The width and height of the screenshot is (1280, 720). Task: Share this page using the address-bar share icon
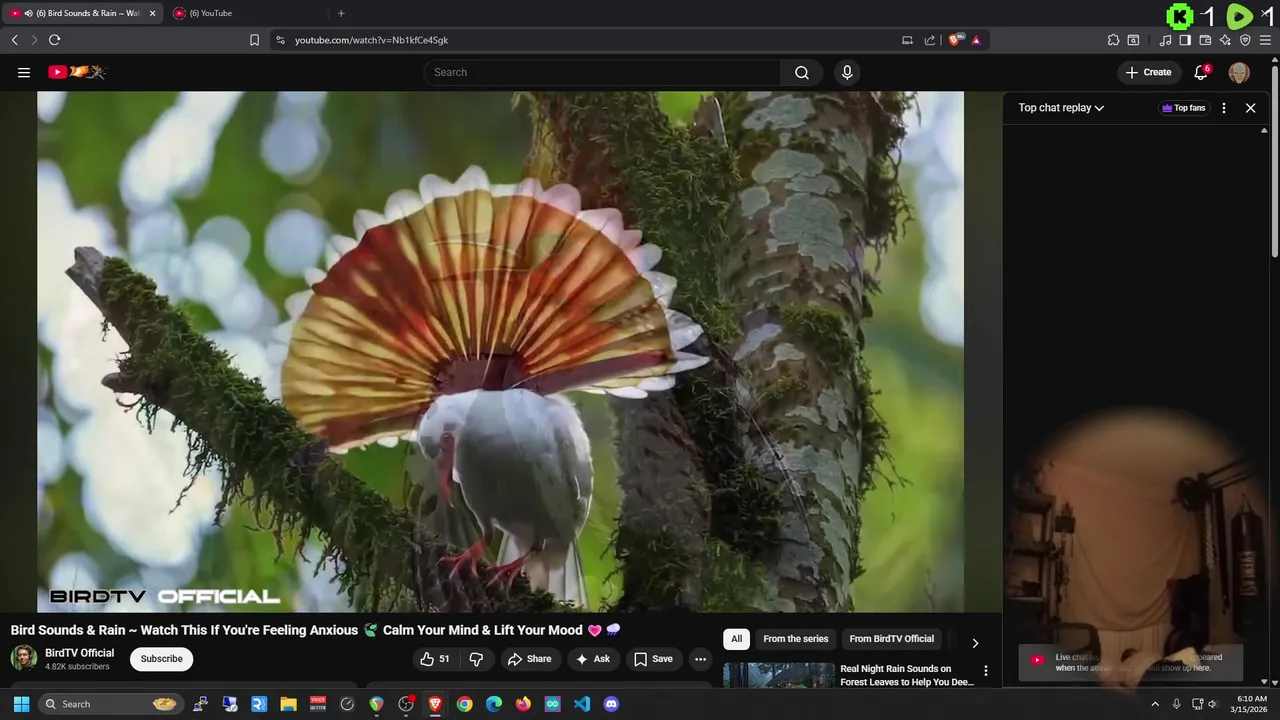click(x=930, y=40)
